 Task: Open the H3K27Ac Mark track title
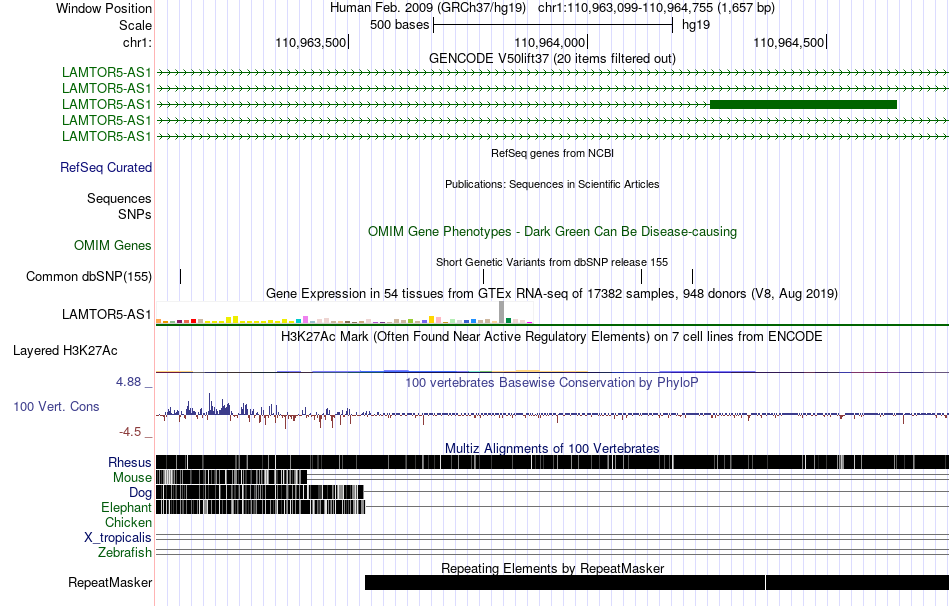(x=552, y=336)
